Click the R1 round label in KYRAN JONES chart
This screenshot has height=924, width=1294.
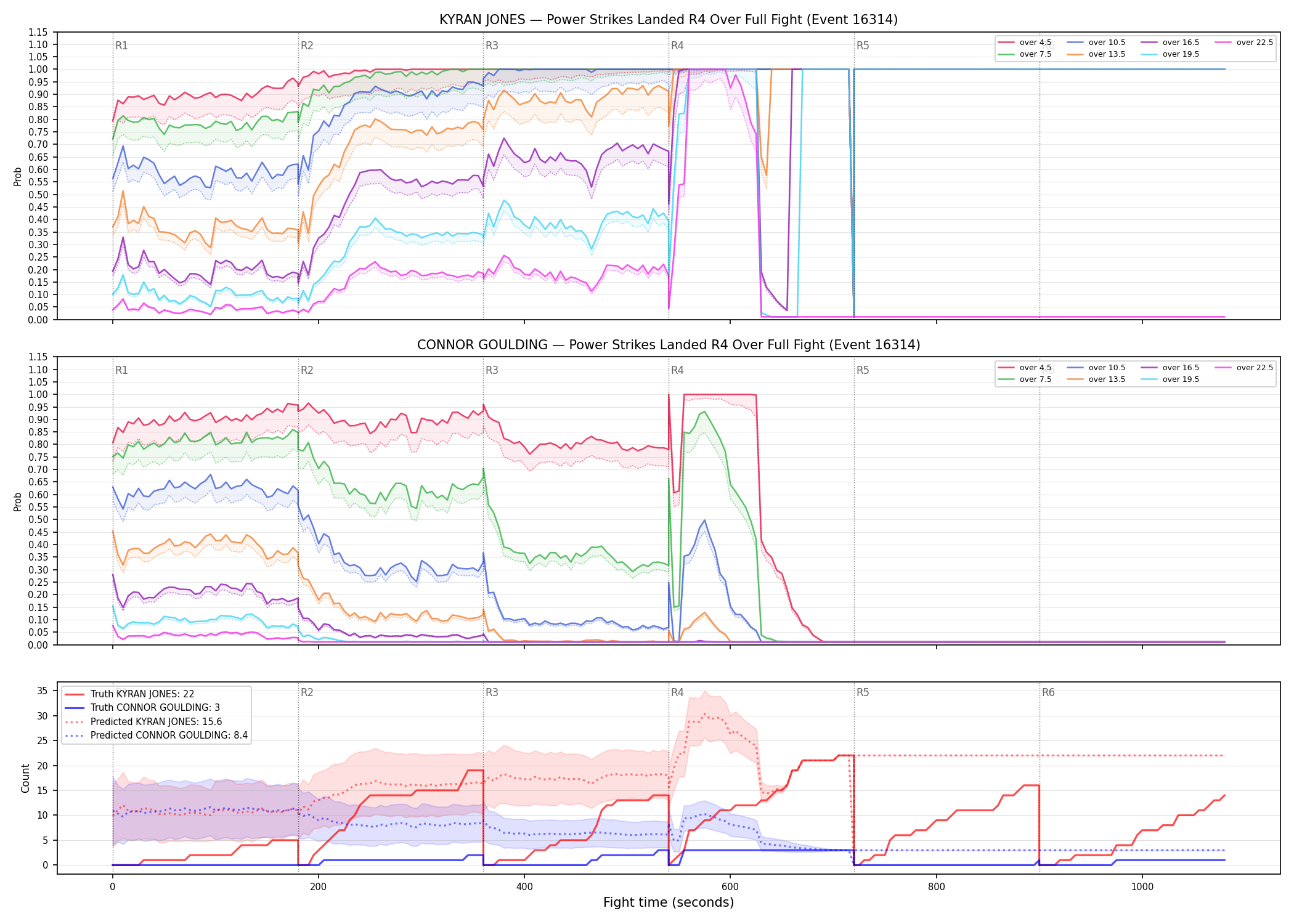(122, 46)
